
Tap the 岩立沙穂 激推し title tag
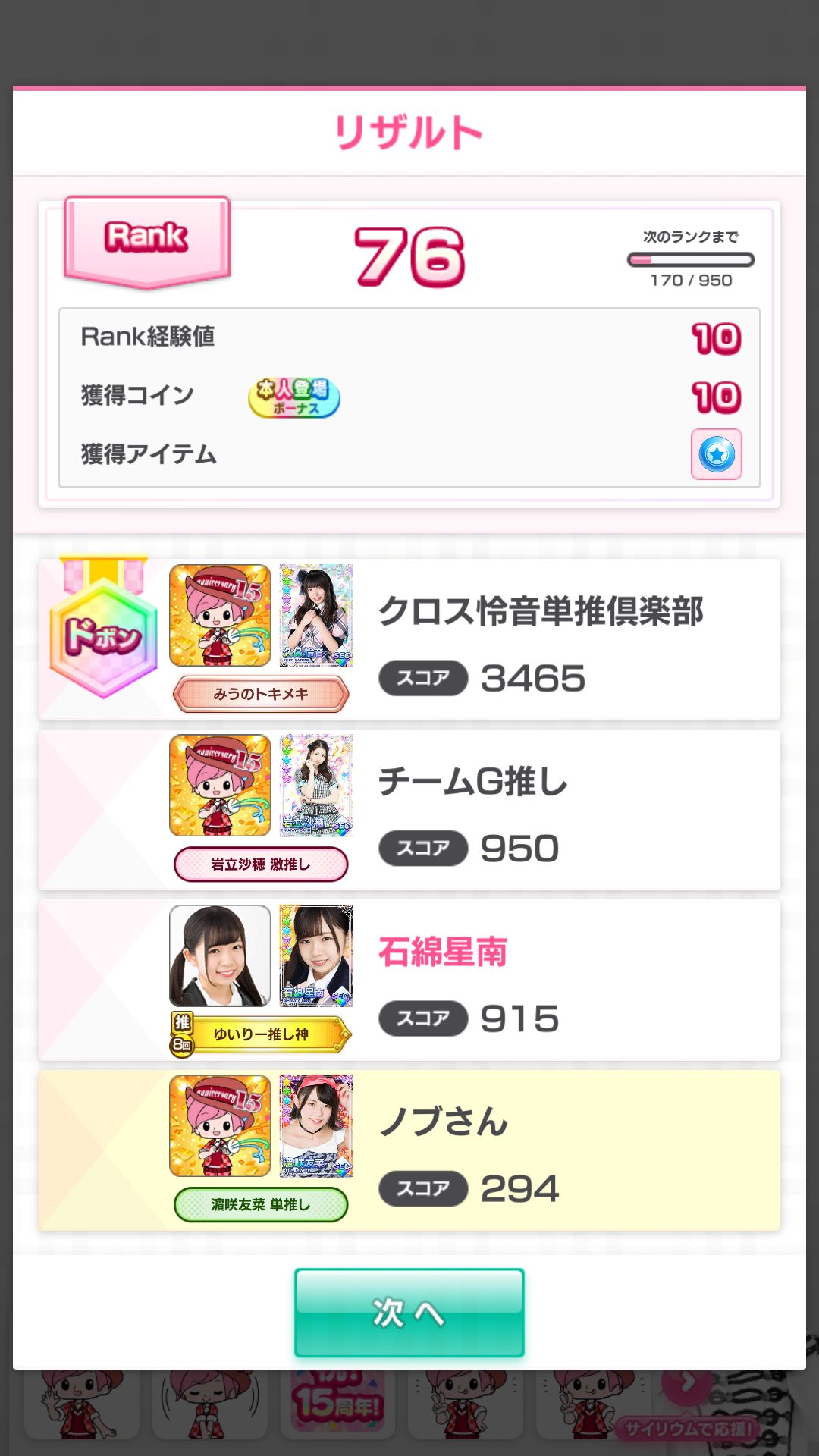pyautogui.click(x=261, y=864)
